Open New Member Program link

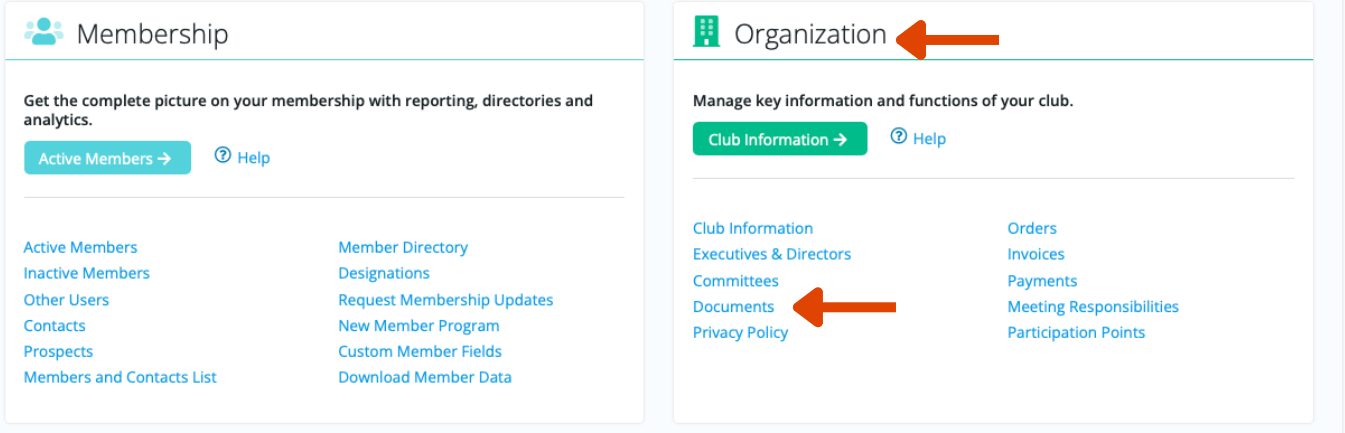point(419,326)
